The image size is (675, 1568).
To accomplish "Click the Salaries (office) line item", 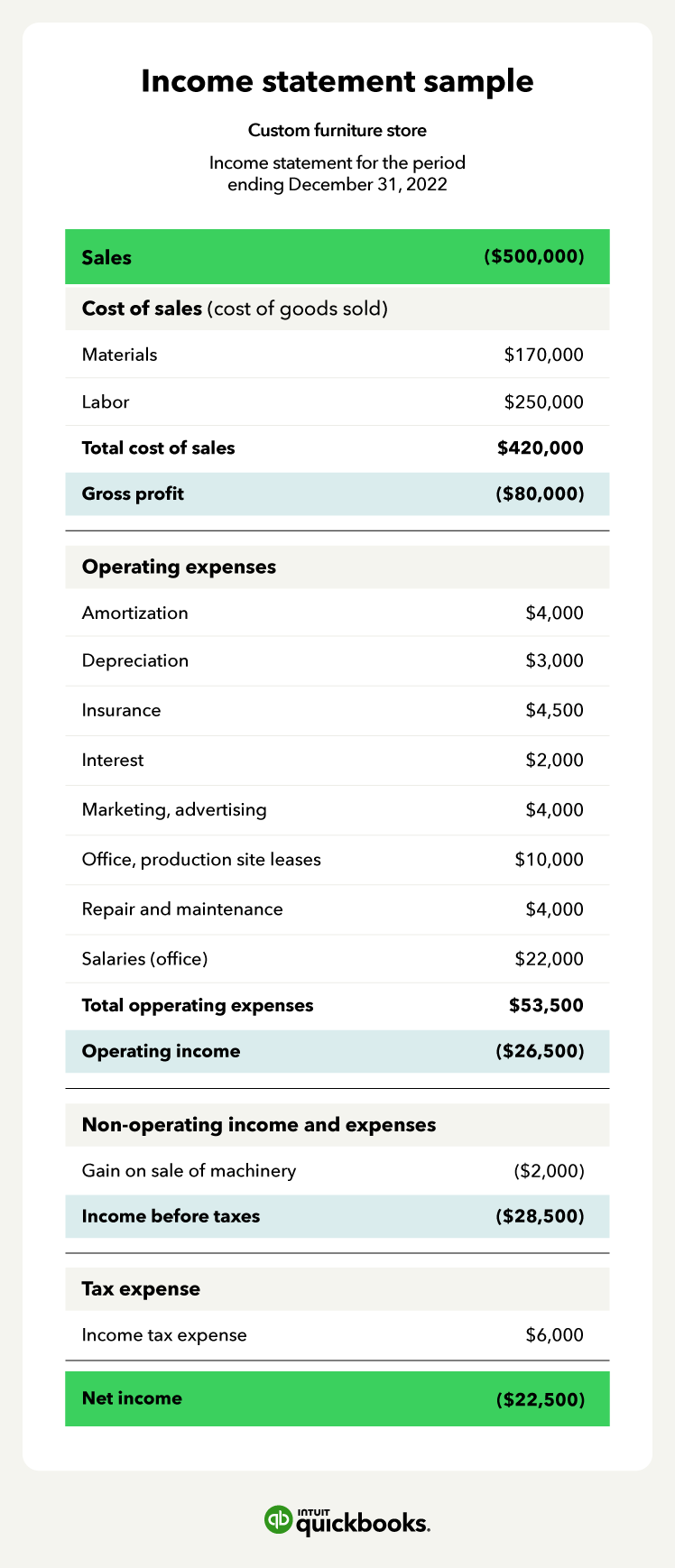I will pyautogui.click(x=144, y=958).
